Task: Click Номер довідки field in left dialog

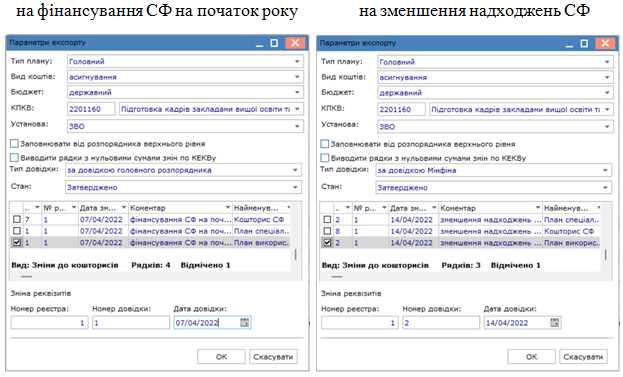Action: pos(131,323)
